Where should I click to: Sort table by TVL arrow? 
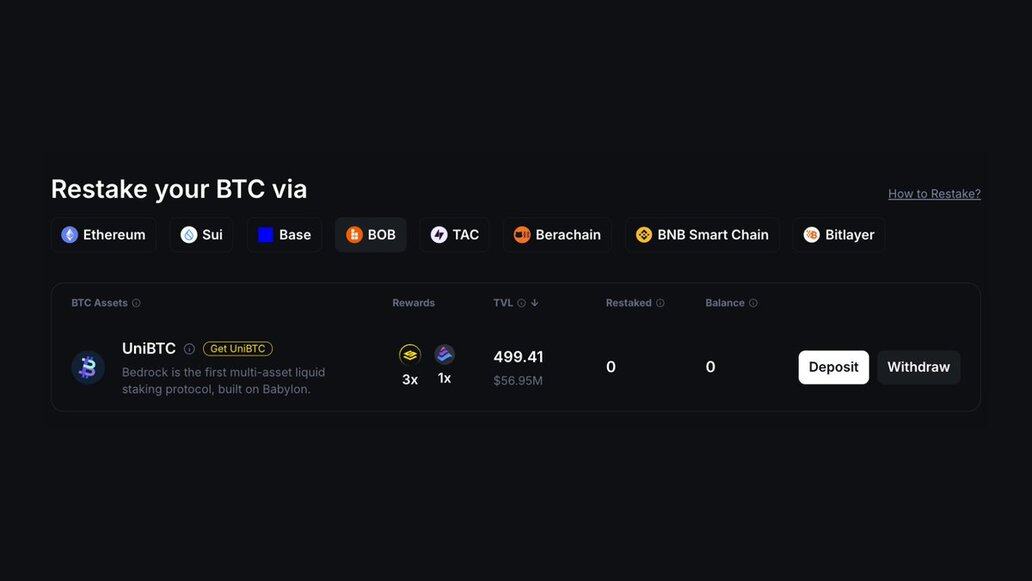535,303
